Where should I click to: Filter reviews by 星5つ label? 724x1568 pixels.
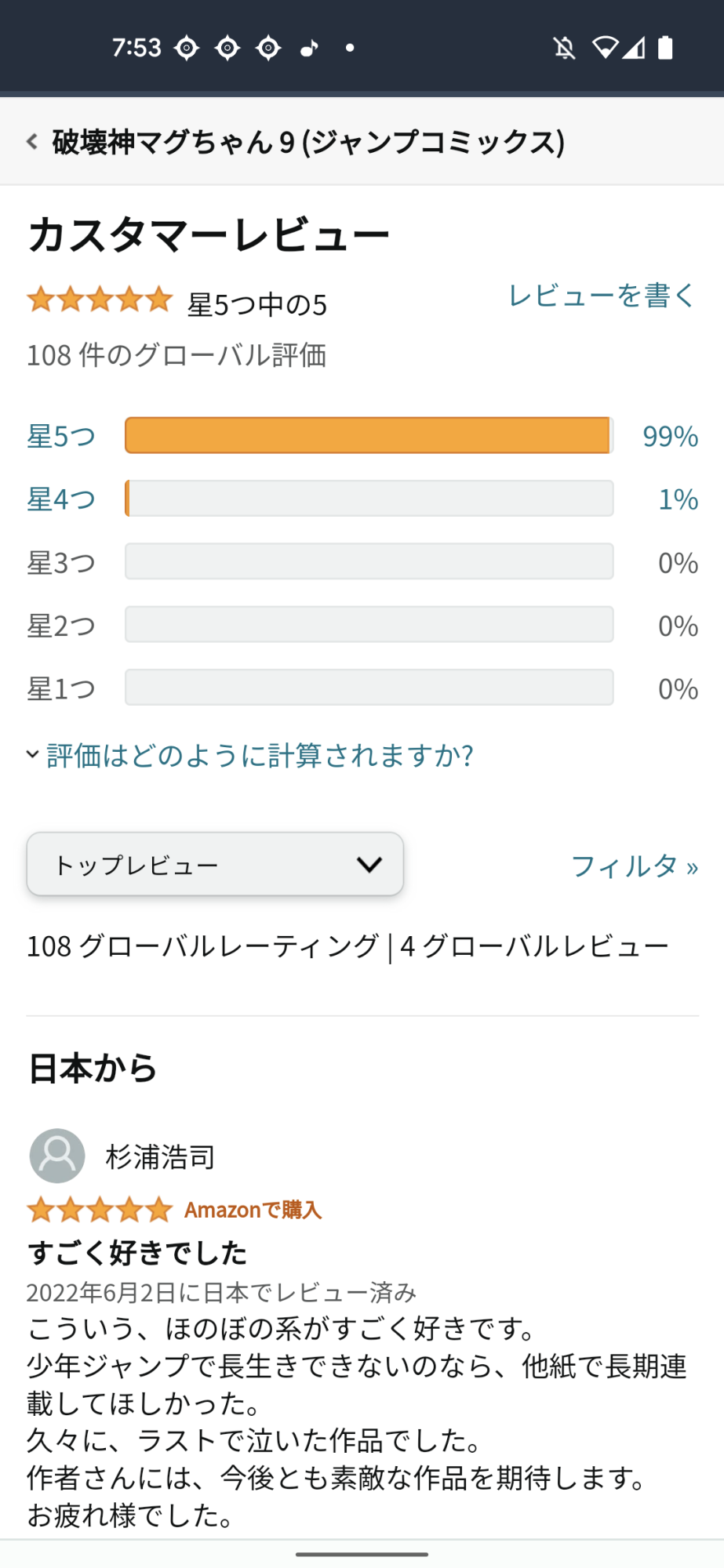pos(61,437)
